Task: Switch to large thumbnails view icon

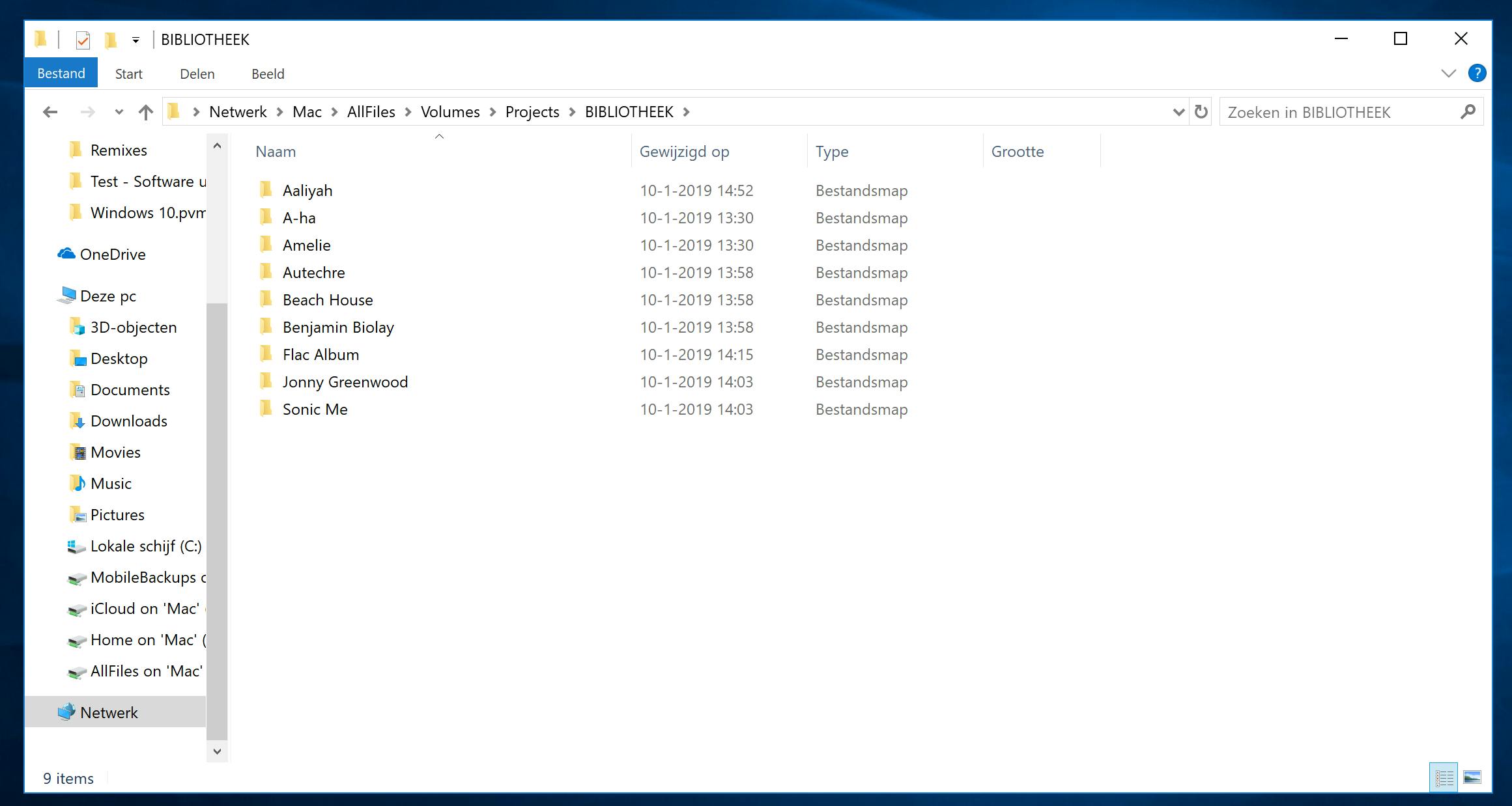Action: pyautogui.click(x=1472, y=777)
